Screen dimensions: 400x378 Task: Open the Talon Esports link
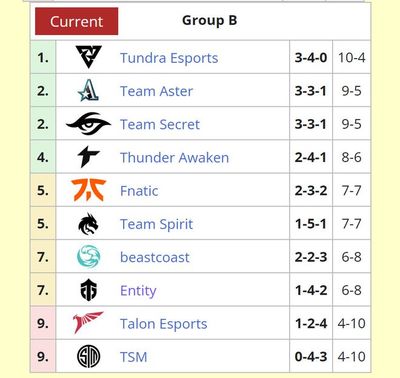[x=164, y=324]
